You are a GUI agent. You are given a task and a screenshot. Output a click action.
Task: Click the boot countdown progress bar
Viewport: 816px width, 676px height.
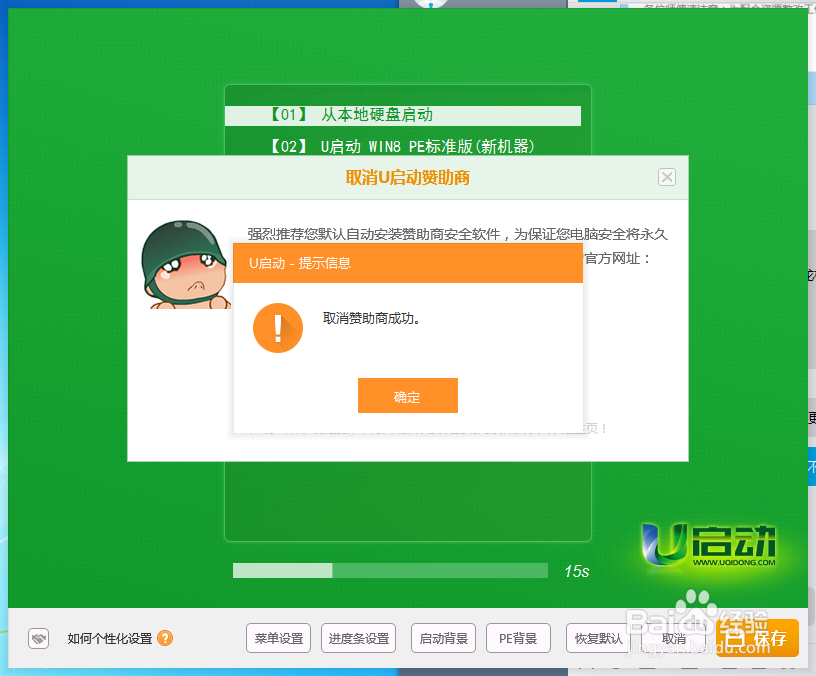click(x=390, y=570)
